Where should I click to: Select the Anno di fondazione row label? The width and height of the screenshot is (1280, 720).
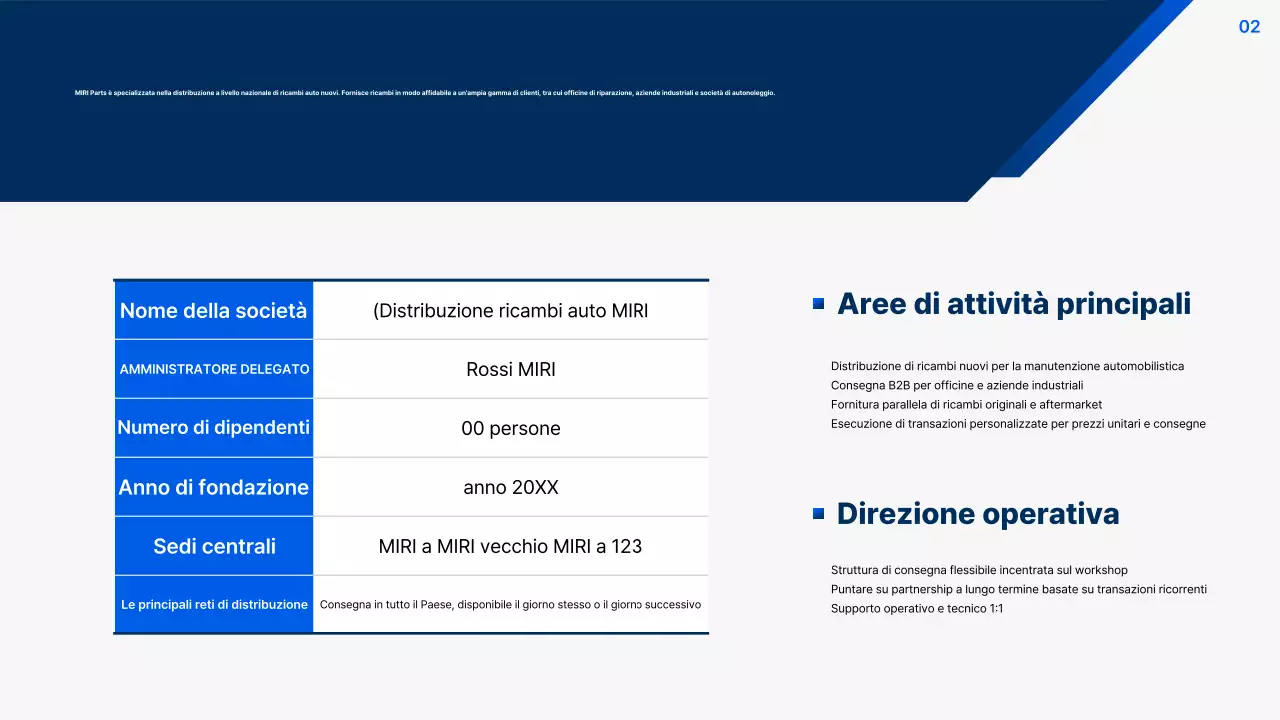(x=213, y=487)
